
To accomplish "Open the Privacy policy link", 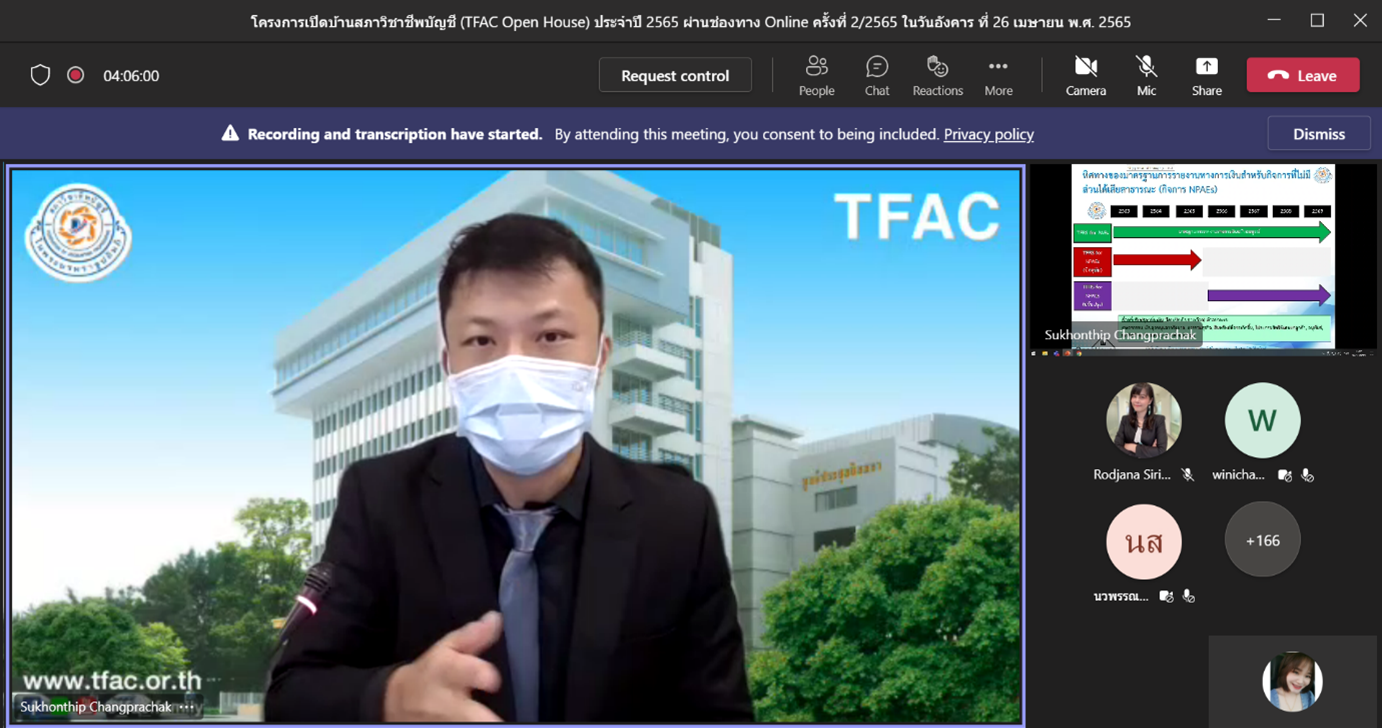I will (x=988, y=134).
